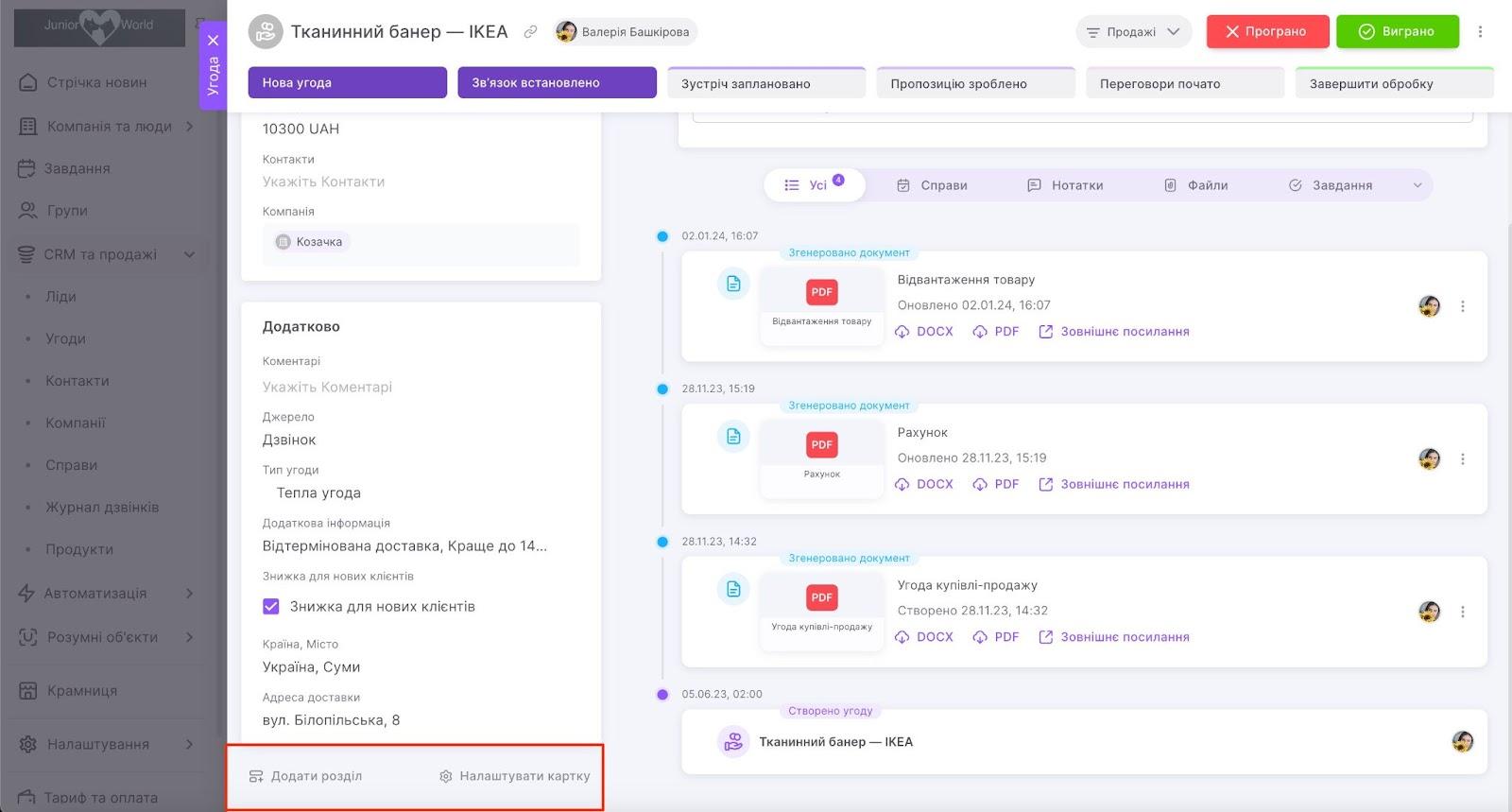Open company Козачка chip
Image resolution: width=1512 pixels, height=812 pixels.
pyautogui.click(x=310, y=242)
